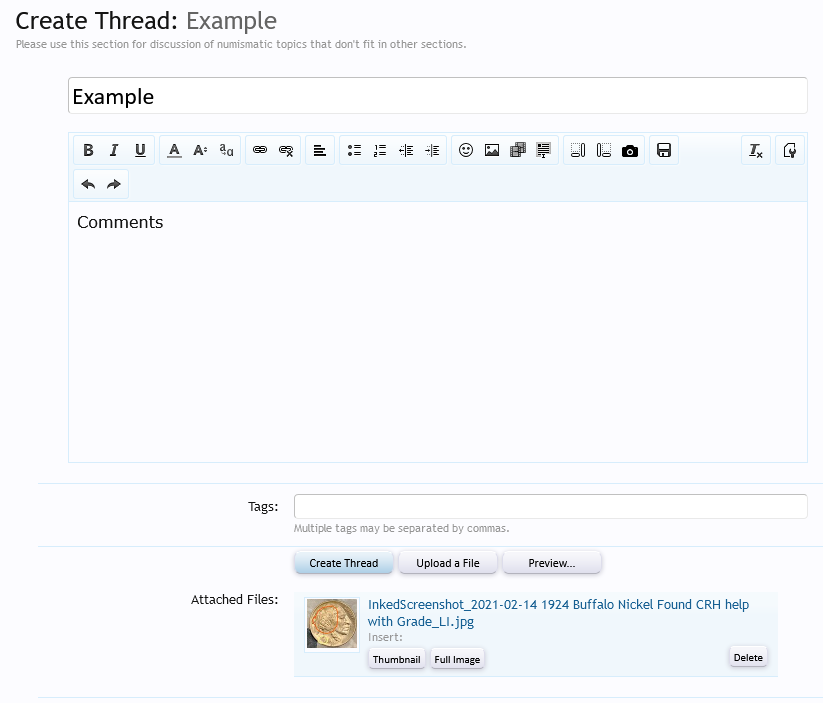This screenshot has width=823, height=703.
Task: Click the Create Thread button
Action: click(344, 563)
